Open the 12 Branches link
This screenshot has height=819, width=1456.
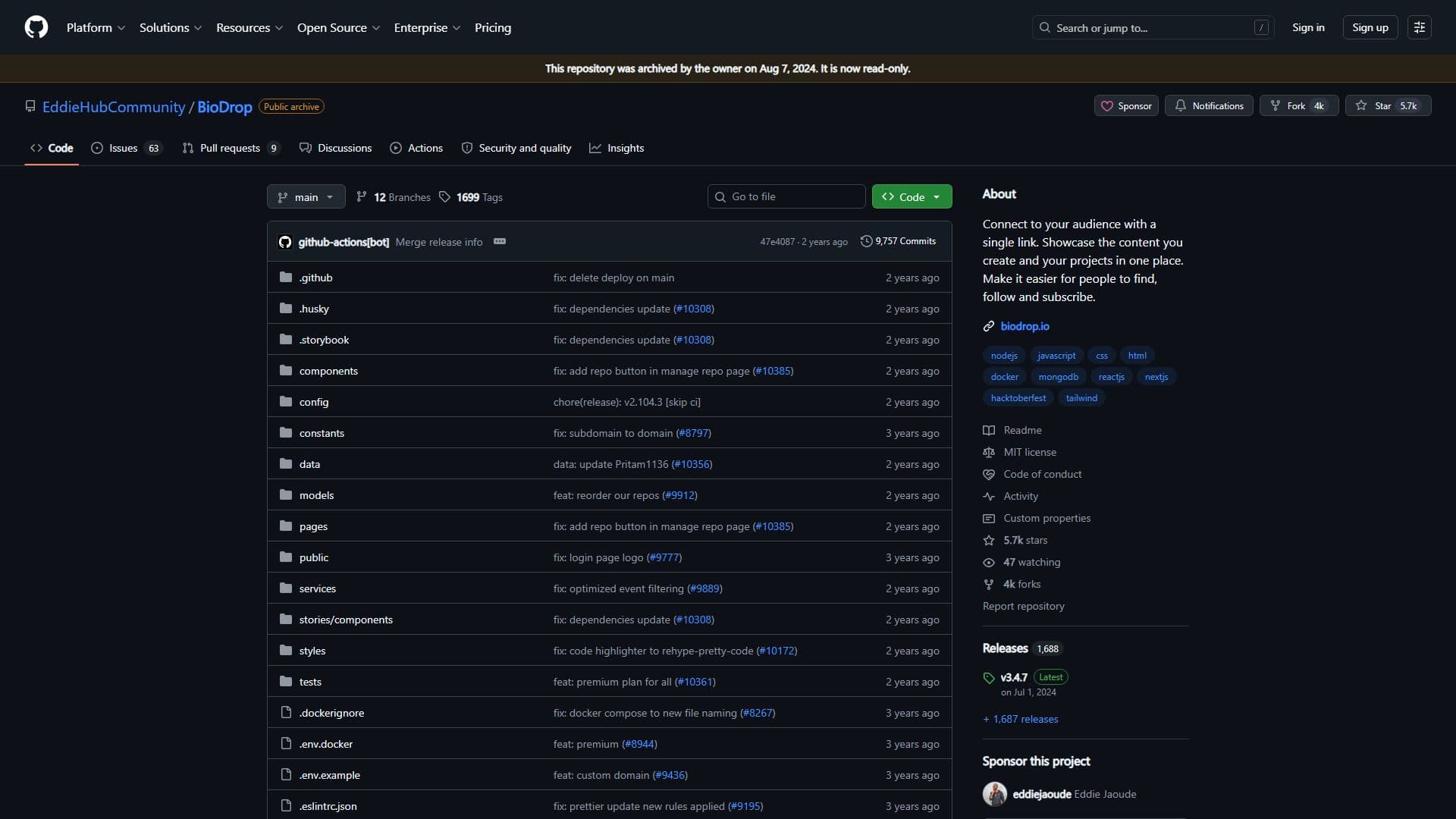[x=394, y=197]
